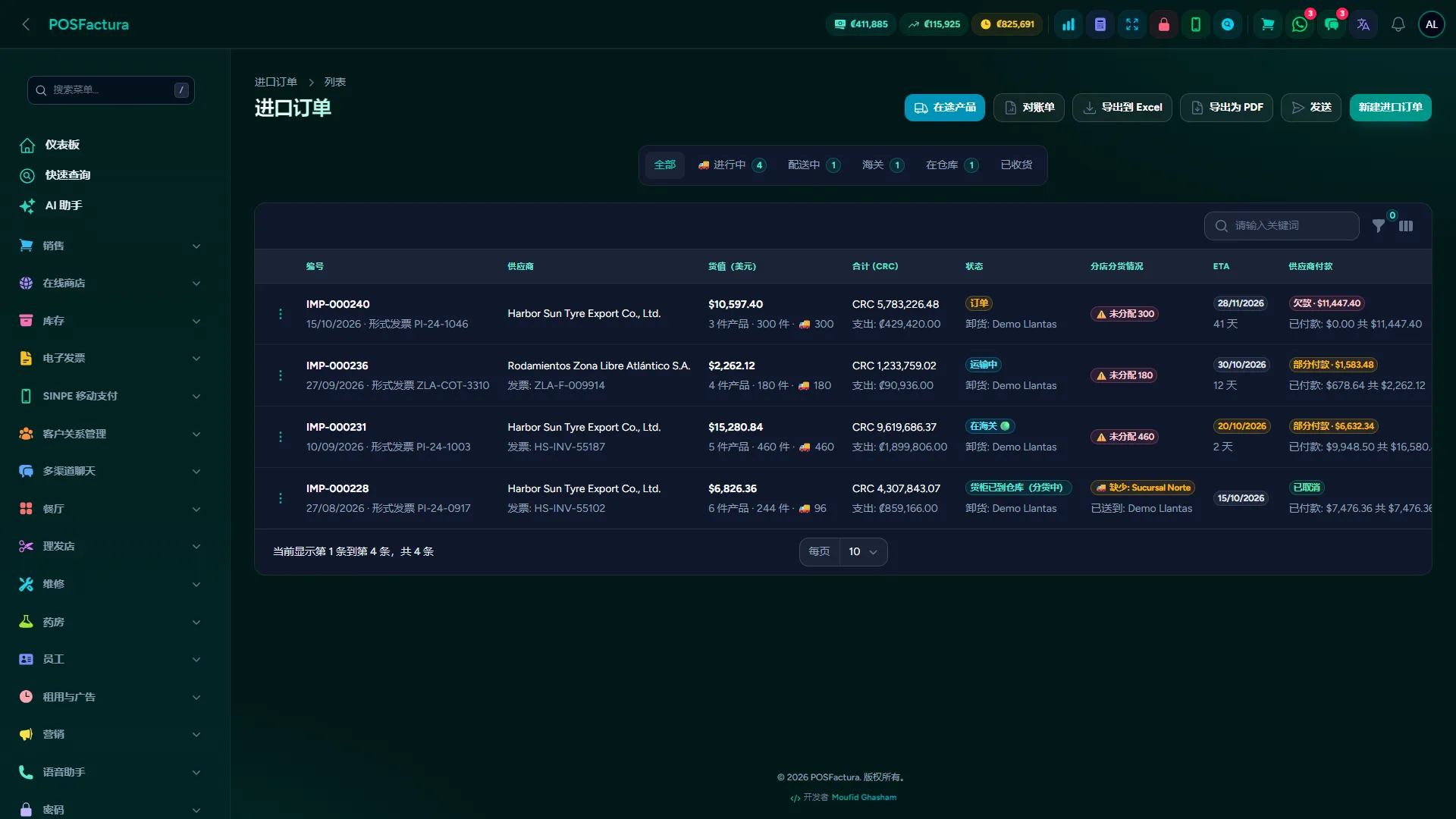
Task: Open the bar chart statistics icon
Action: point(1068,24)
